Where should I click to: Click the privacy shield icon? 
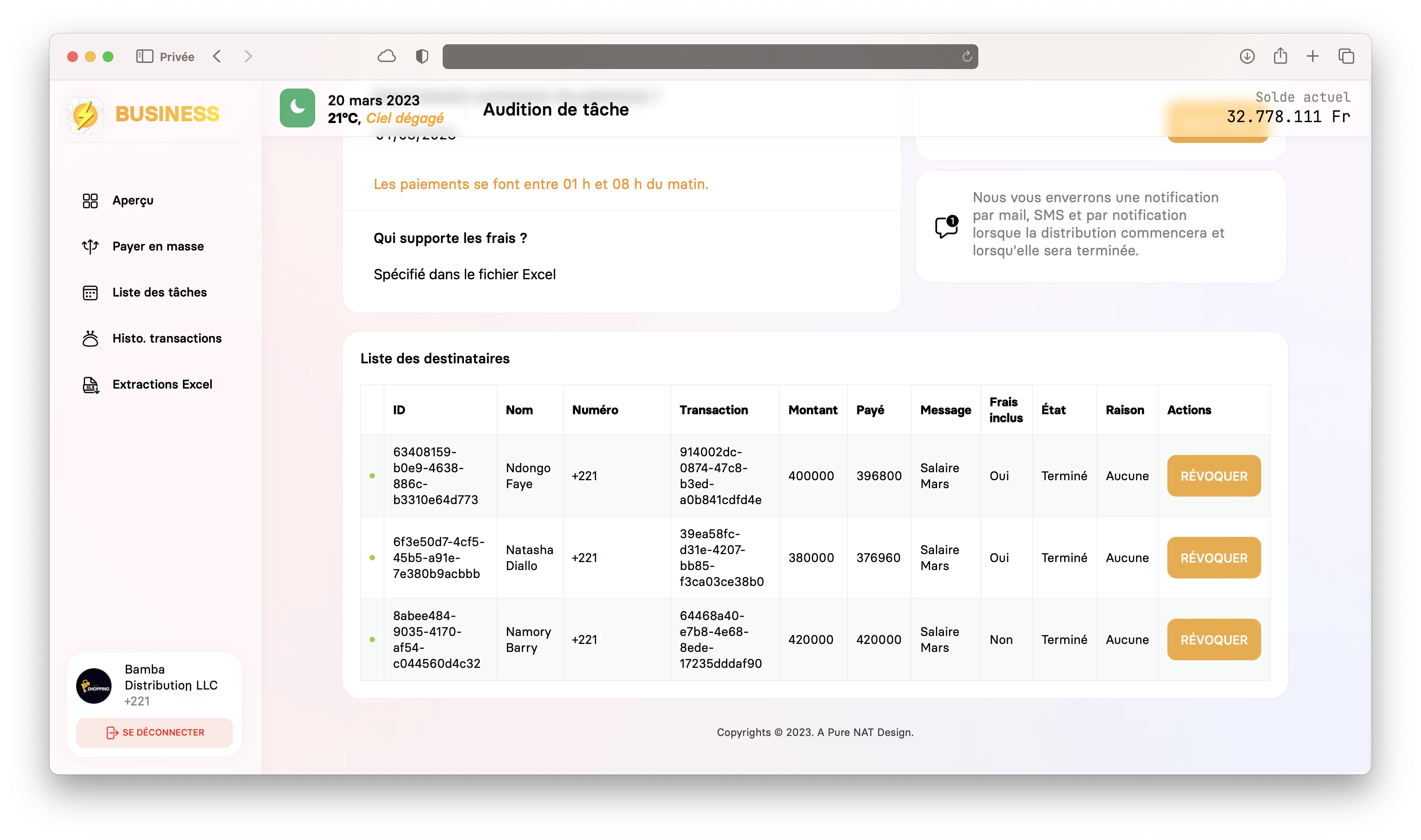pos(422,56)
